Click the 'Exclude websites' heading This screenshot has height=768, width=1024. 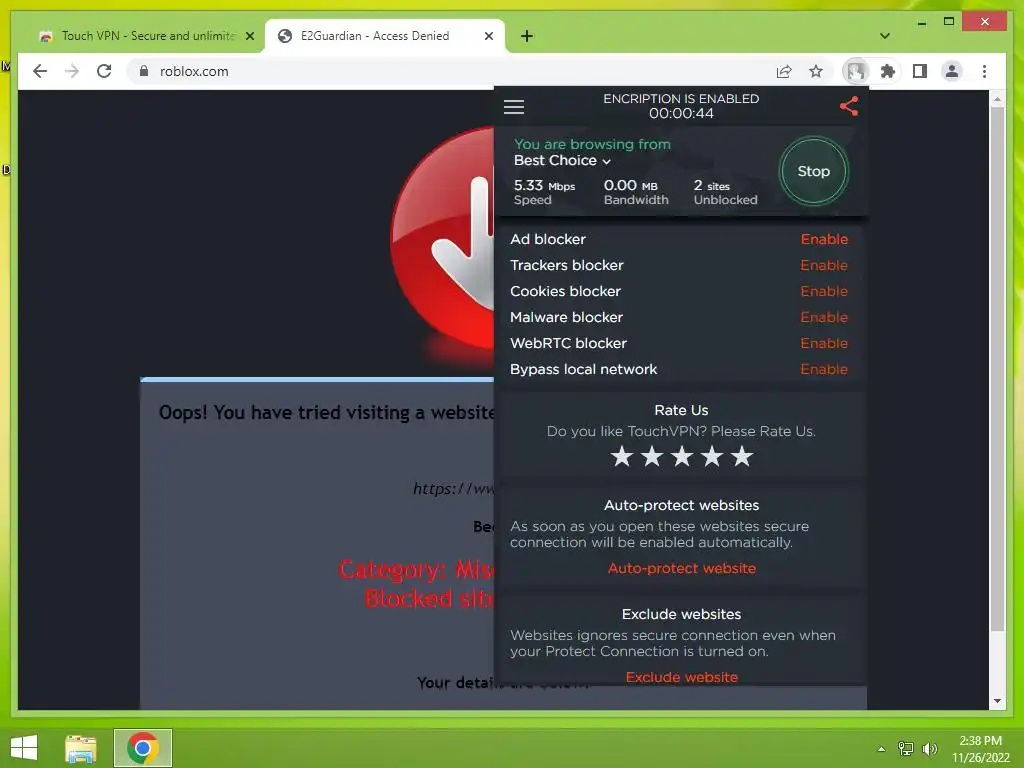[681, 614]
